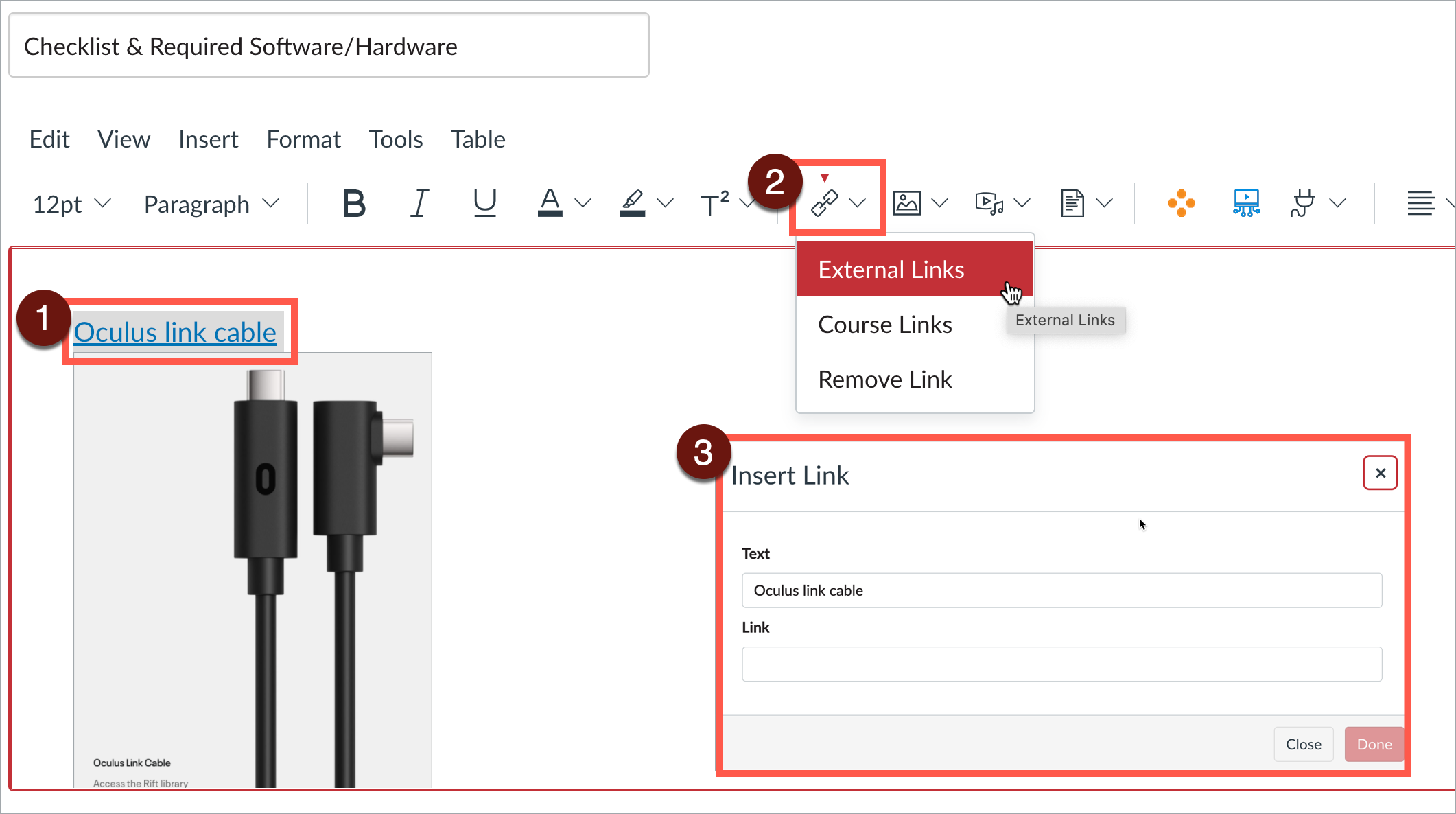Click the orange Apps icon
1456x814 pixels.
pyautogui.click(x=1182, y=202)
